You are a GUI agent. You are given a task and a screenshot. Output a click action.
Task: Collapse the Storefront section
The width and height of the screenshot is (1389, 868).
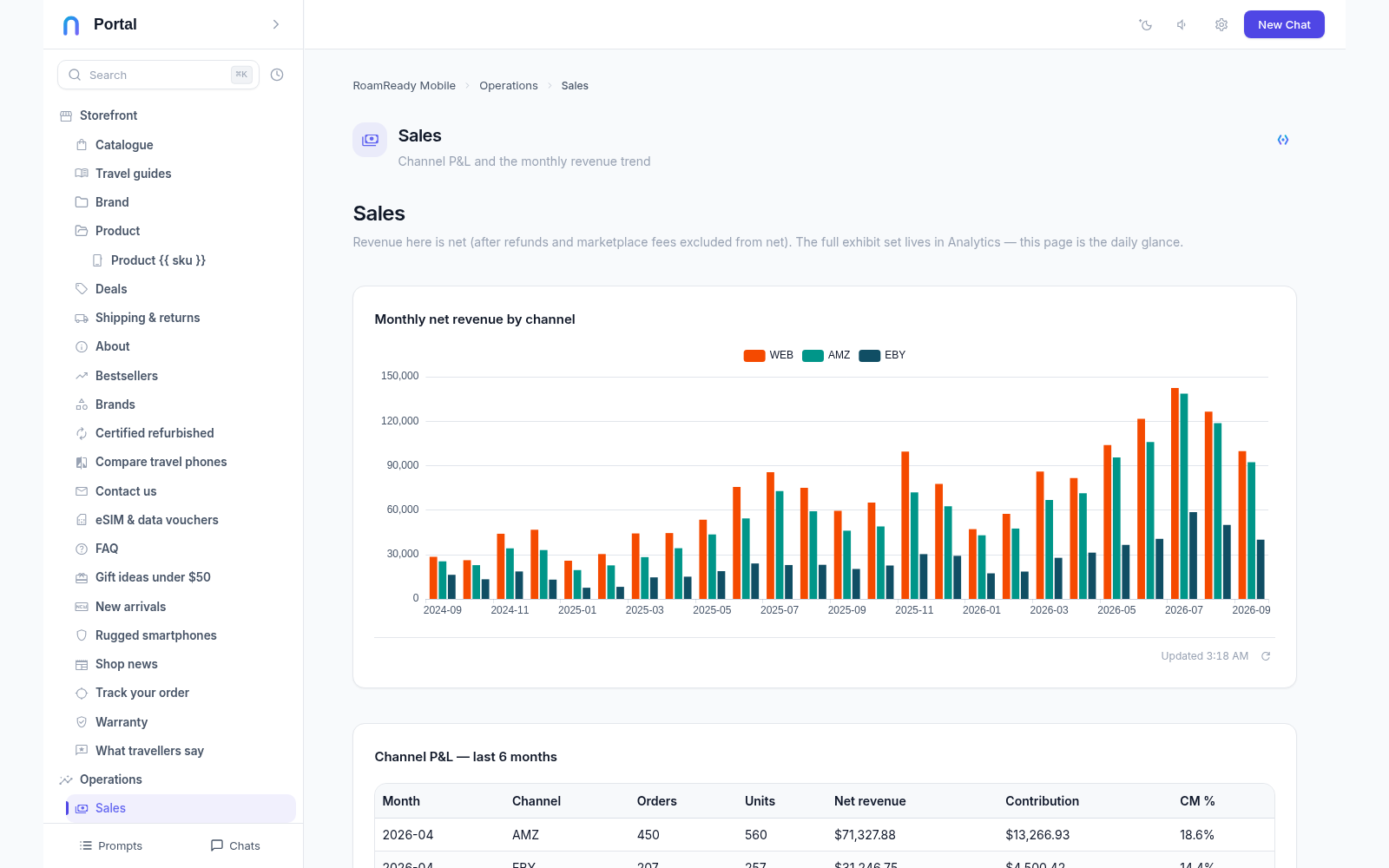click(109, 115)
